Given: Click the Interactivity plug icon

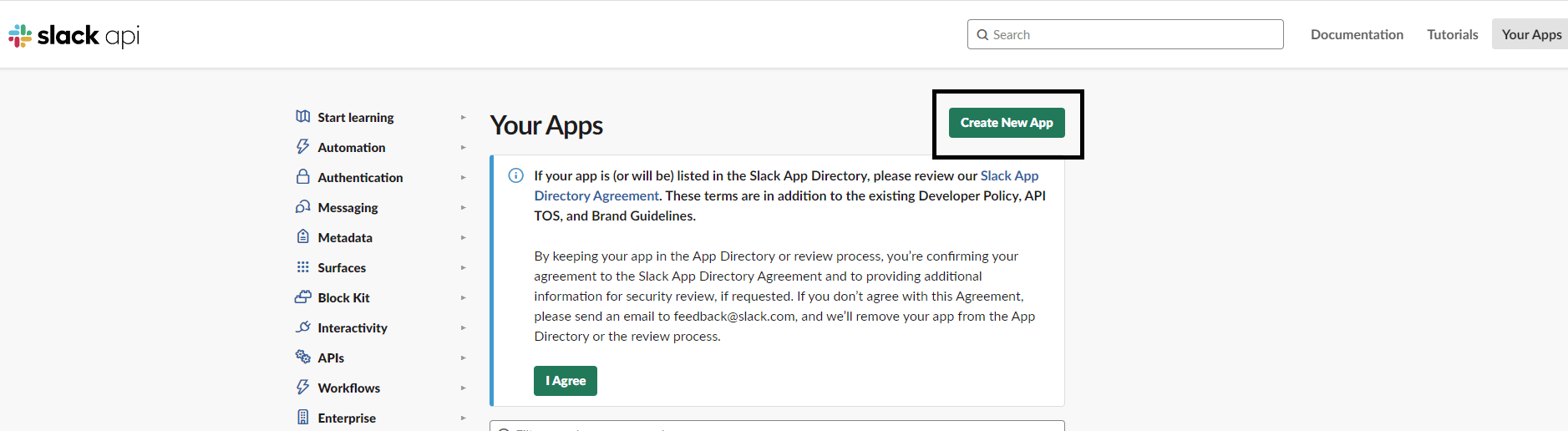Looking at the screenshot, I should point(303,327).
